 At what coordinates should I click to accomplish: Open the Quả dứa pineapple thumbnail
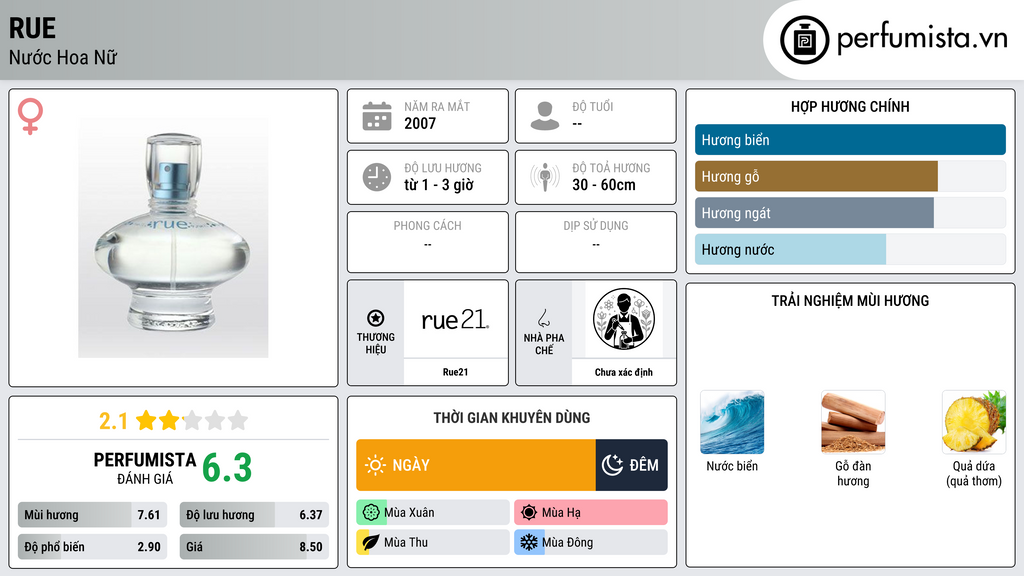pos(974,422)
